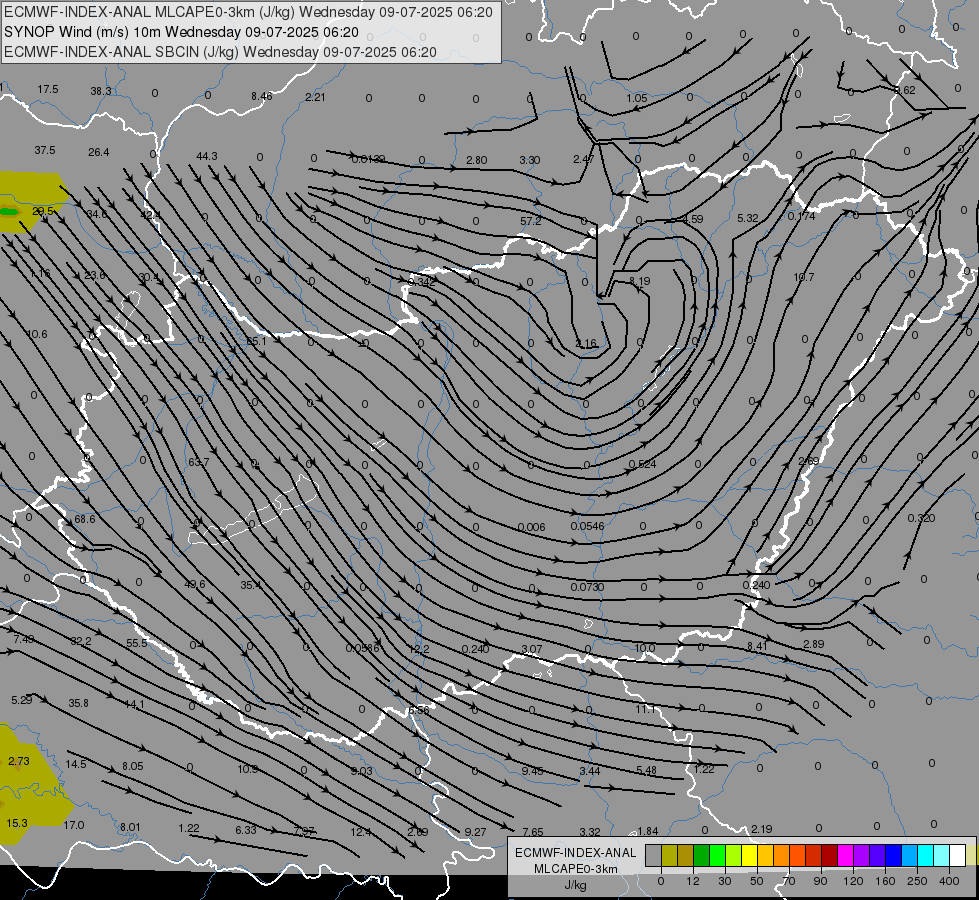
Task: Click the map value 0.174
Action: point(801,217)
